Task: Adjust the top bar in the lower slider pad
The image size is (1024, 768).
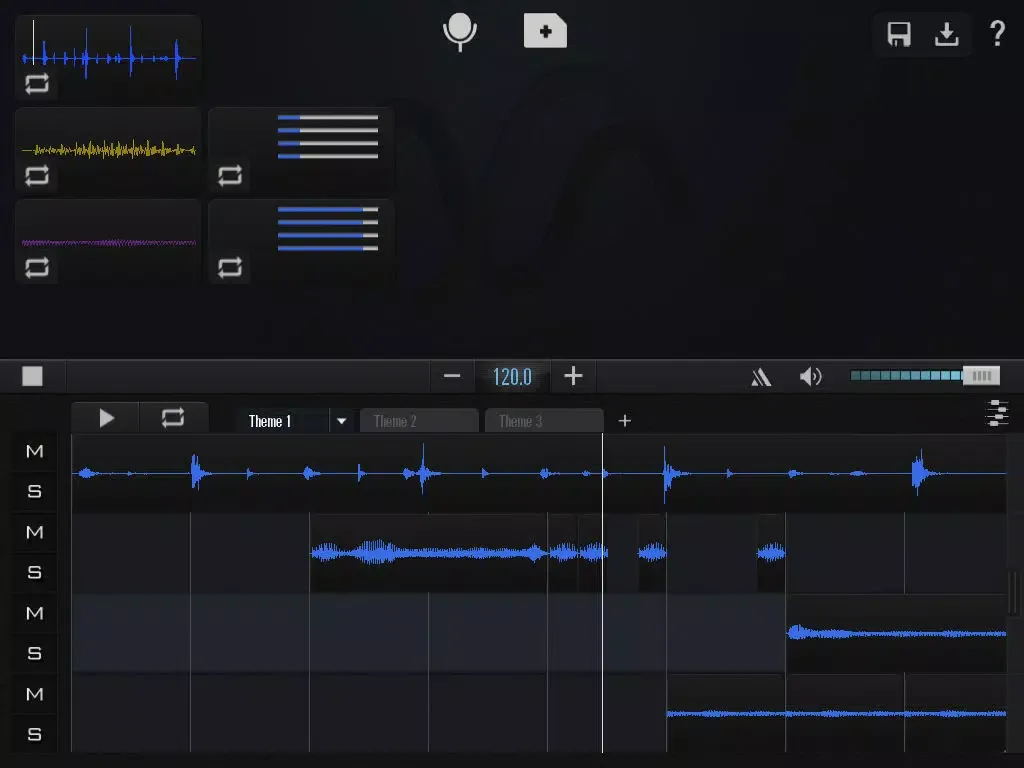Action: pyautogui.click(x=328, y=210)
